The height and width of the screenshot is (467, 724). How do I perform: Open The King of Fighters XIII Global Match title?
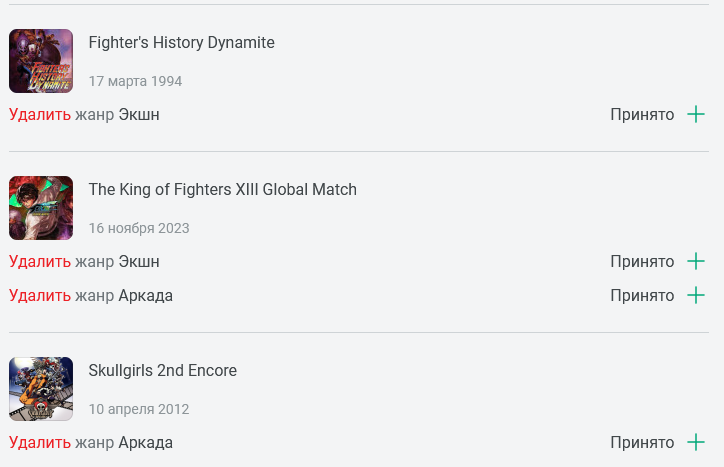click(x=223, y=189)
